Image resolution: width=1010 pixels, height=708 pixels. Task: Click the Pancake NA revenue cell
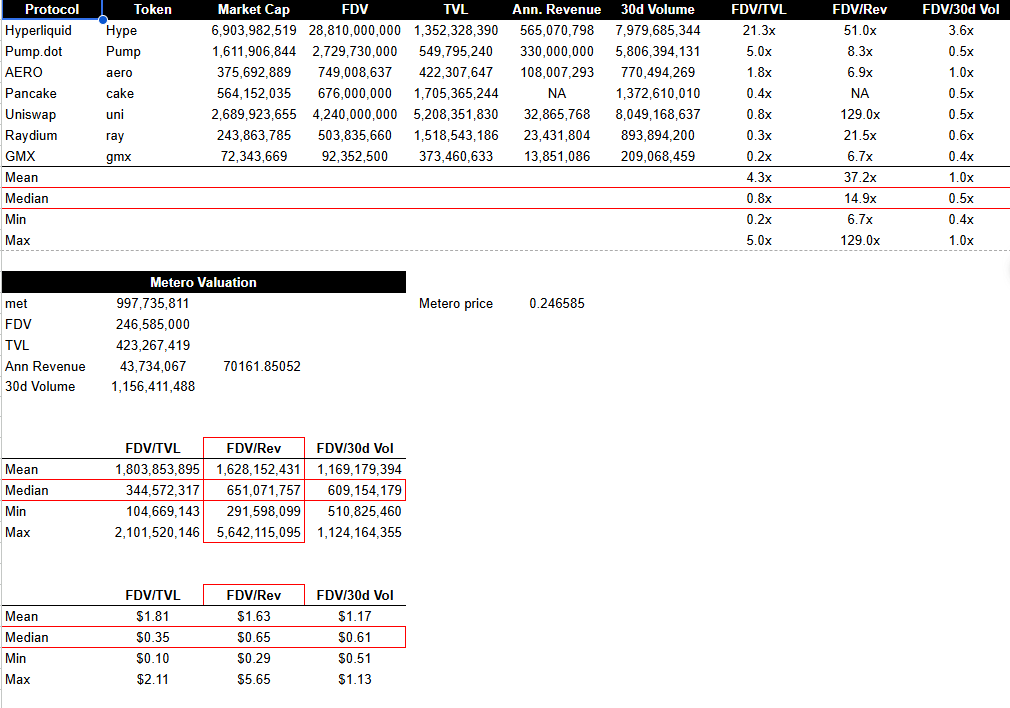click(557, 93)
